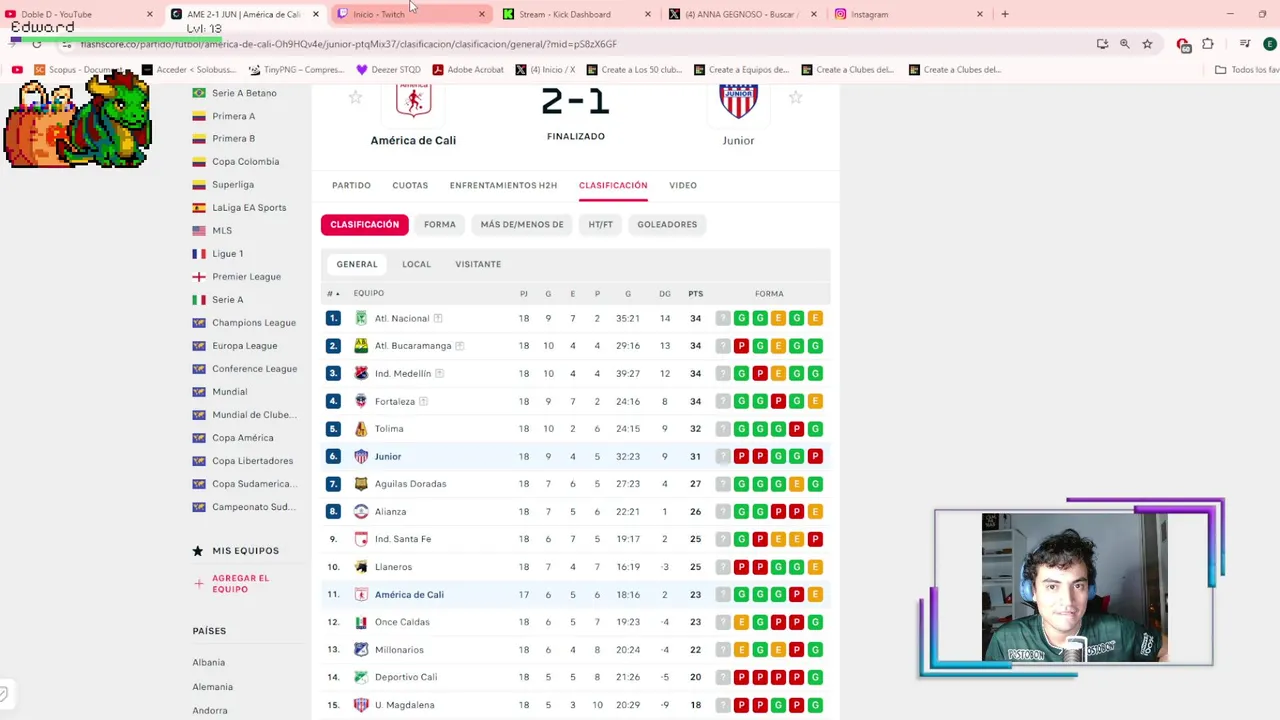Switch to the Inicio - Twitch tab
This screenshot has height=720, width=1280.
coord(410,14)
